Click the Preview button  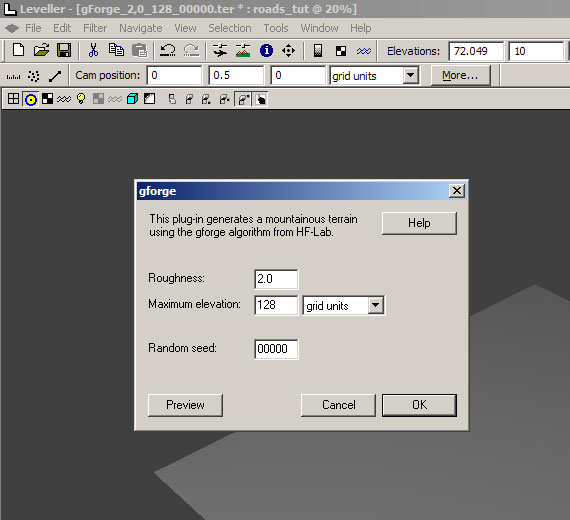(x=185, y=405)
